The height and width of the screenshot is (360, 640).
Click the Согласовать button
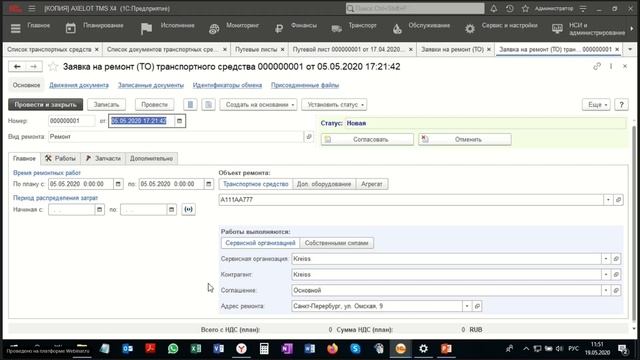click(367, 140)
